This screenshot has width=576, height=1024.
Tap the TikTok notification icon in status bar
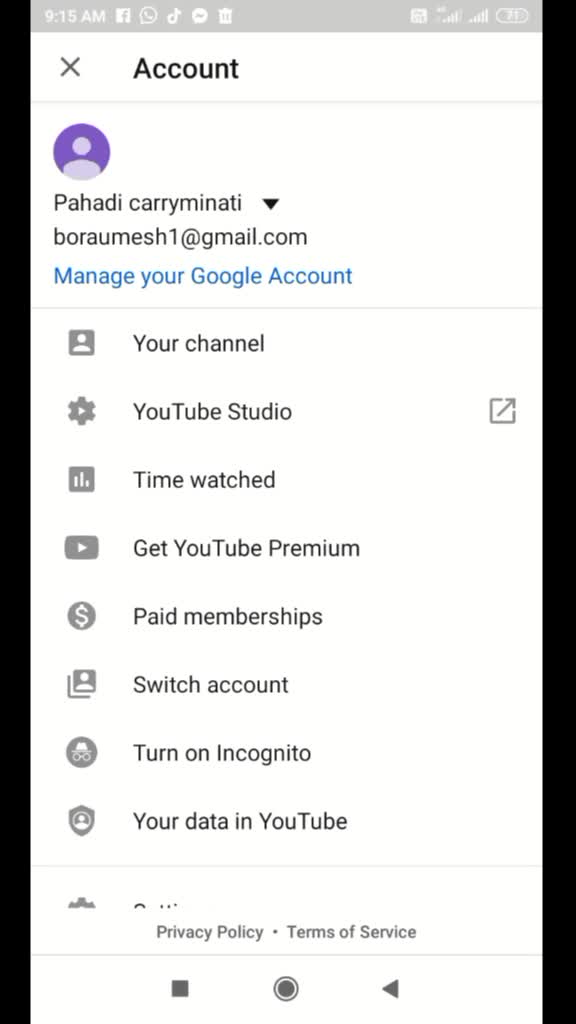click(174, 16)
